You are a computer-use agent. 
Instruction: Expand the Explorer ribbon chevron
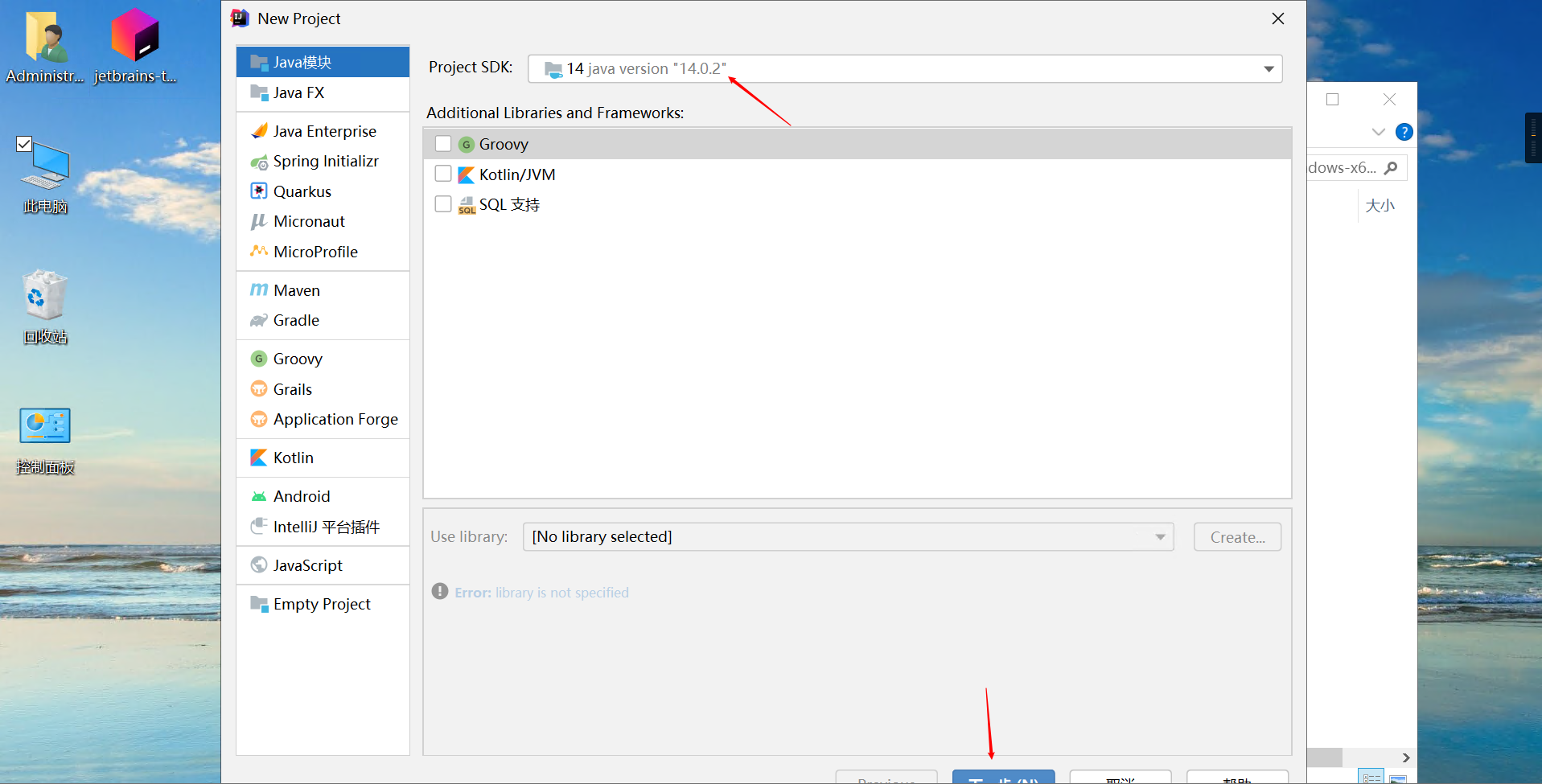[1378, 132]
